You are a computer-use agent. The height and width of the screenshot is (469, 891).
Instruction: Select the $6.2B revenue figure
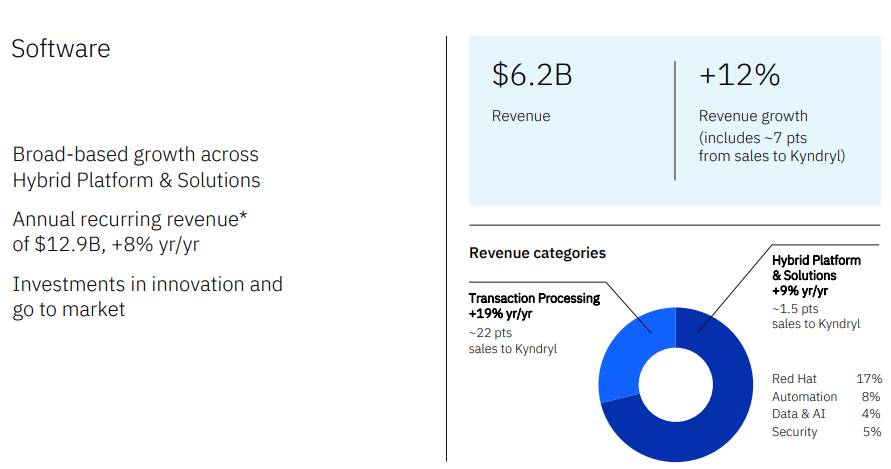(531, 75)
